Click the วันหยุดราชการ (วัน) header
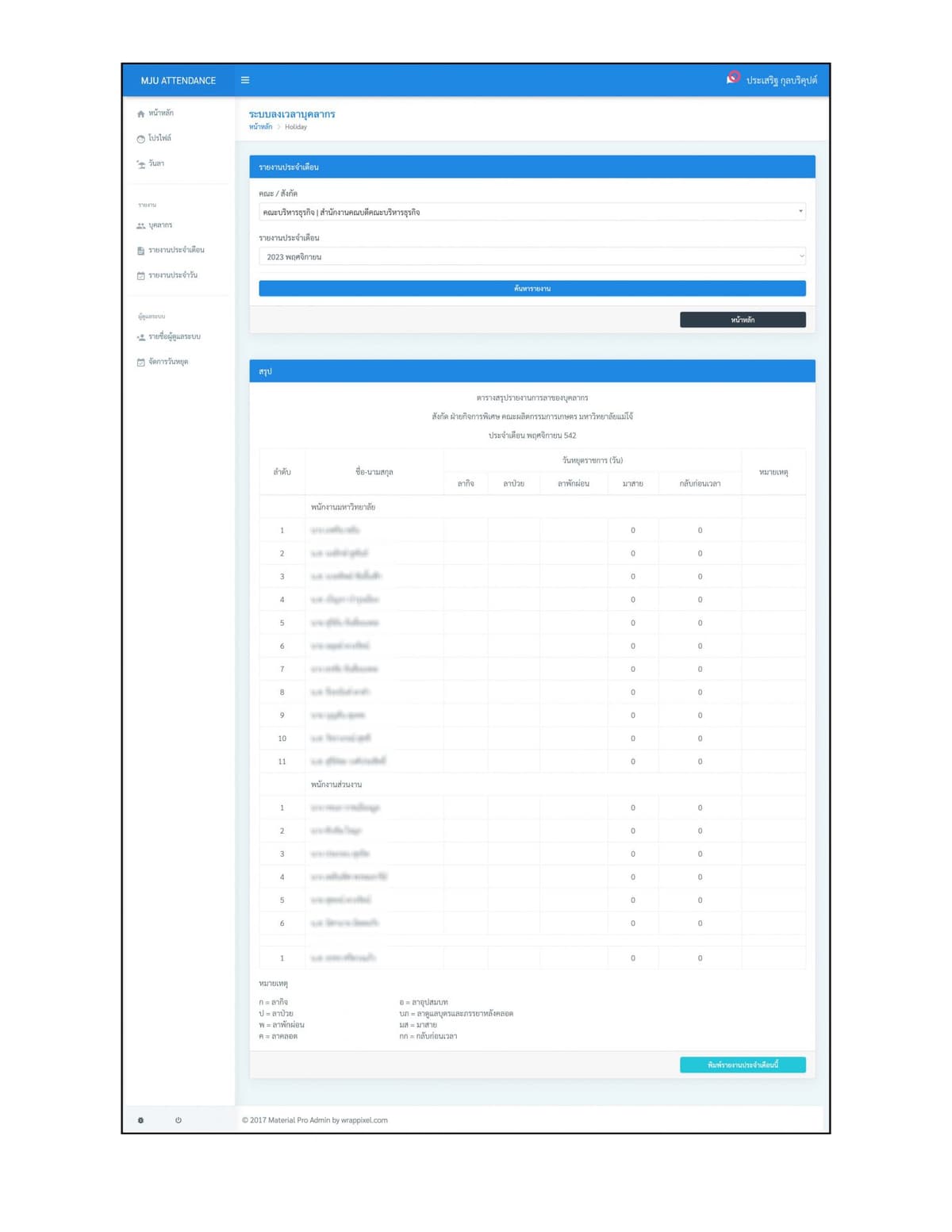952x1232 pixels. point(593,460)
